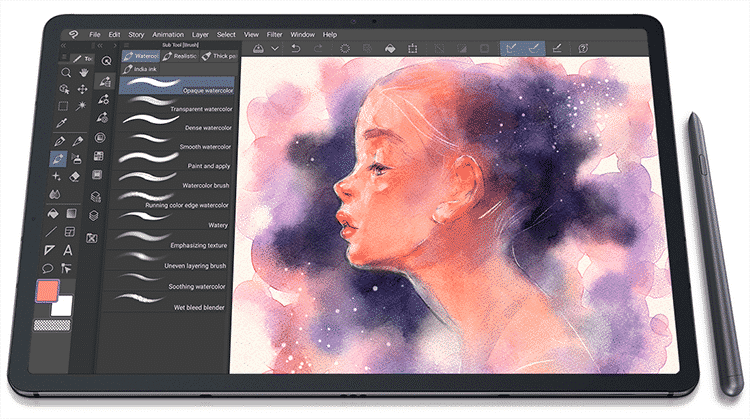Open the Window menu

coord(303,34)
